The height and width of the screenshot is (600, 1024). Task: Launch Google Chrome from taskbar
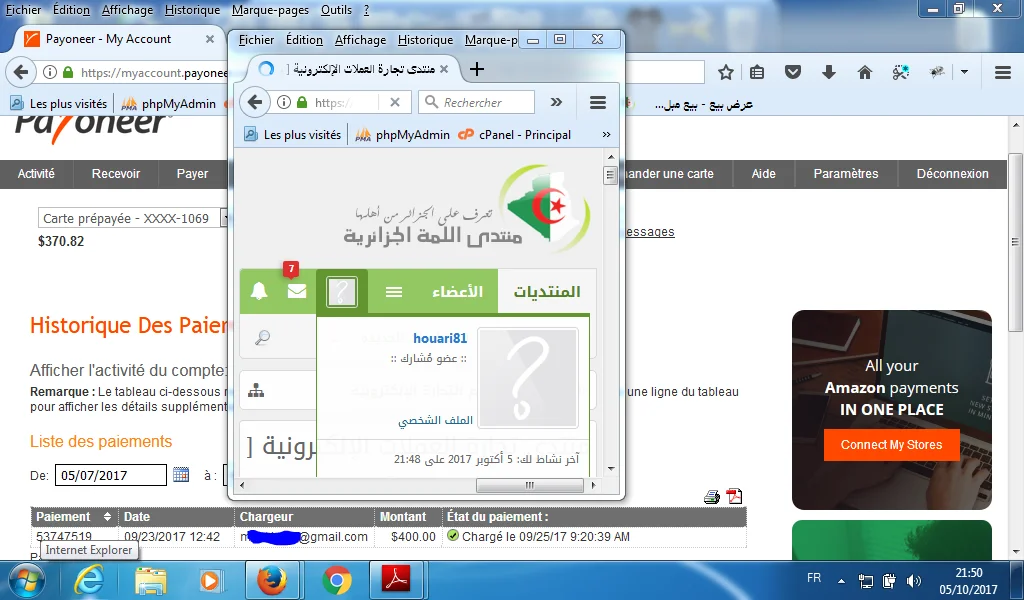pos(337,580)
